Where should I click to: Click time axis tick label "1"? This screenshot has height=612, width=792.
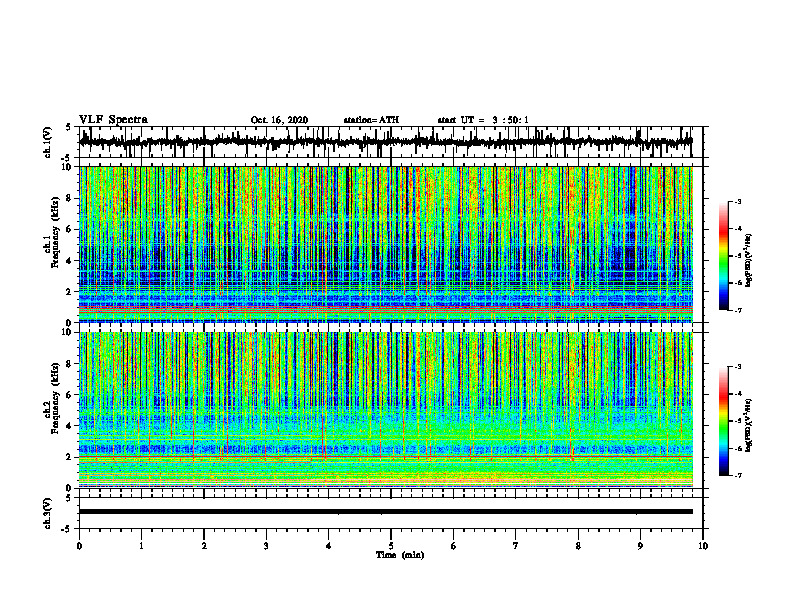(x=141, y=546)
